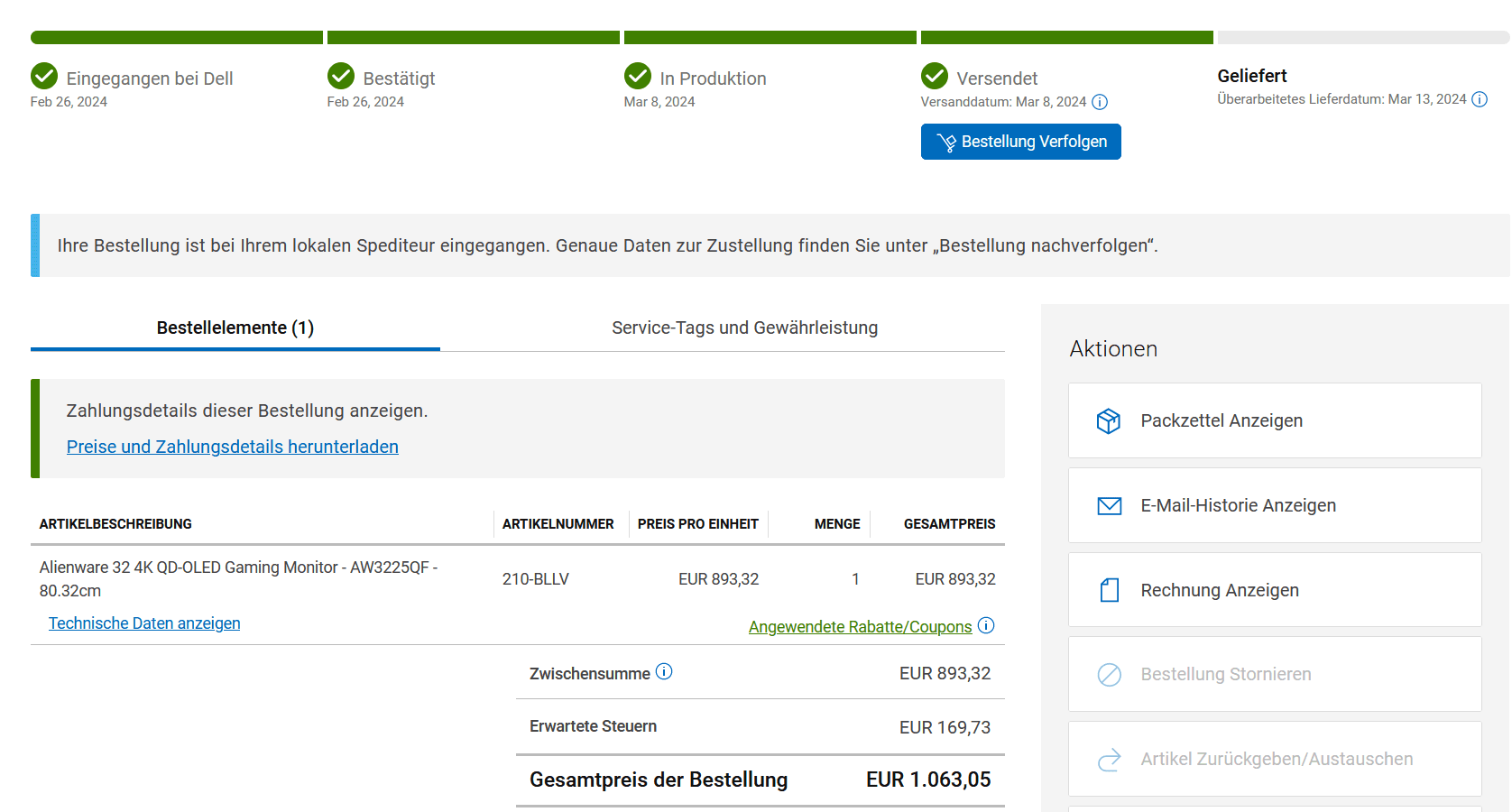This screenshot has width=1512, height=812.
Task: Open E-Mail-Historie Anzeigen action
Action: 1275,505
